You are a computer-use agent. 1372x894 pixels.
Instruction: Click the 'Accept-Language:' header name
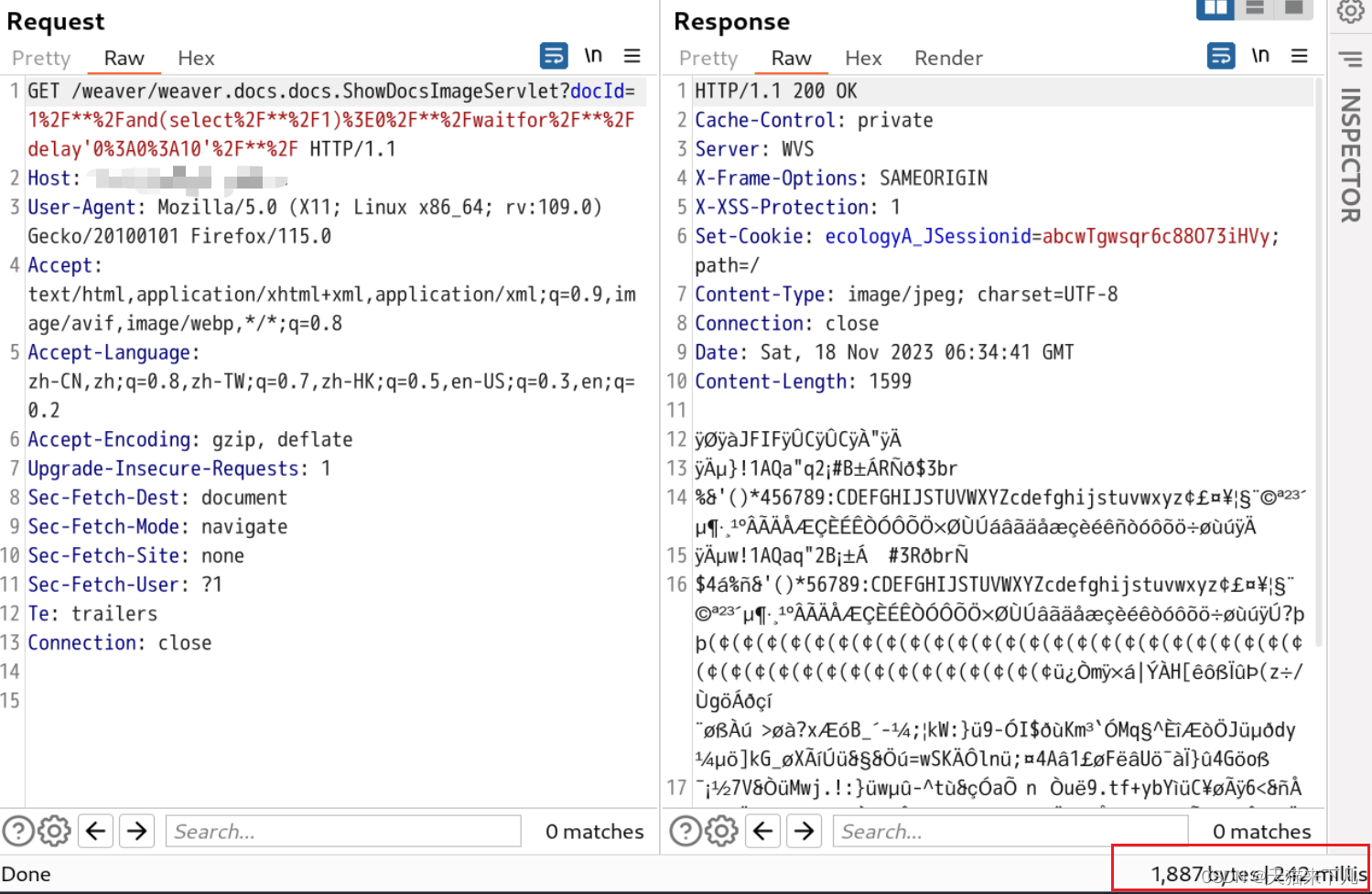113,352
